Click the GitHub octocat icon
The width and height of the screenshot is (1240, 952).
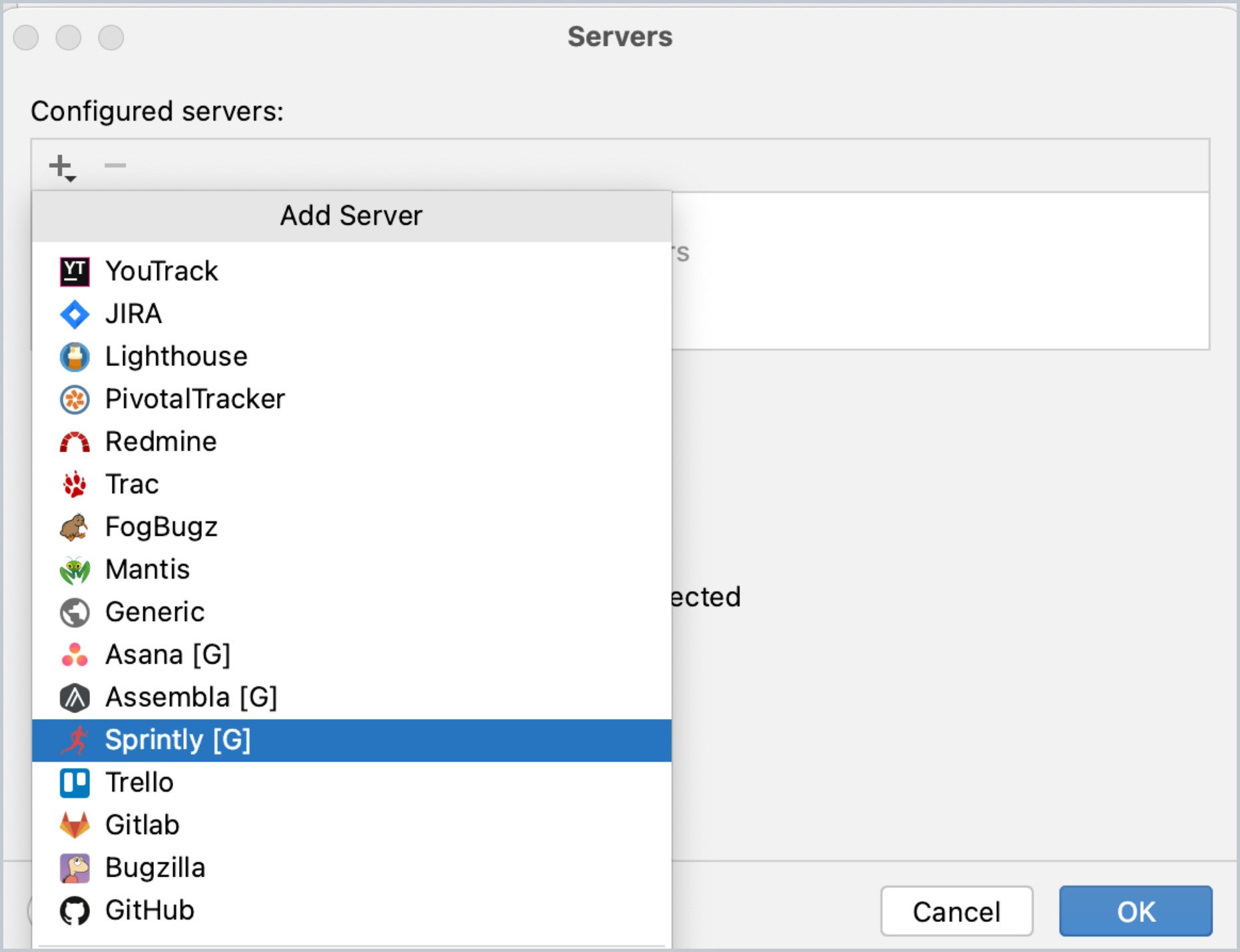pyautogui.click(x=75, y=911)
